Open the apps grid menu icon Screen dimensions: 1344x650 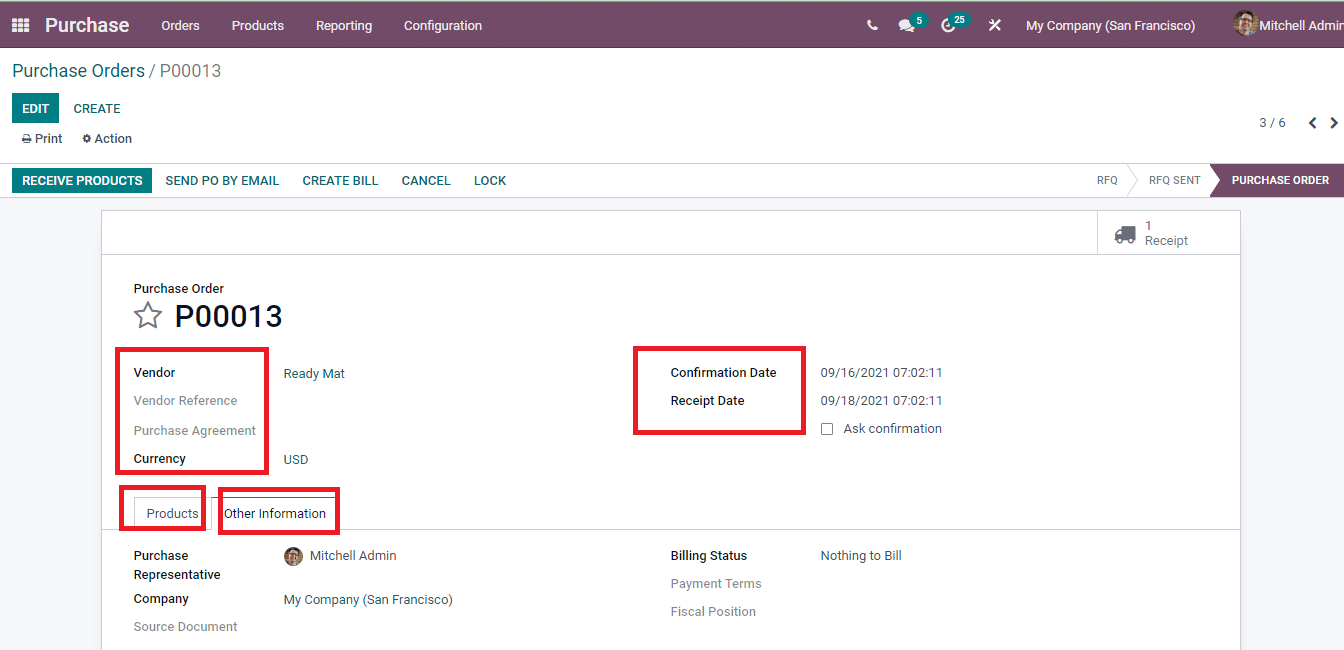tap(20, 25)
